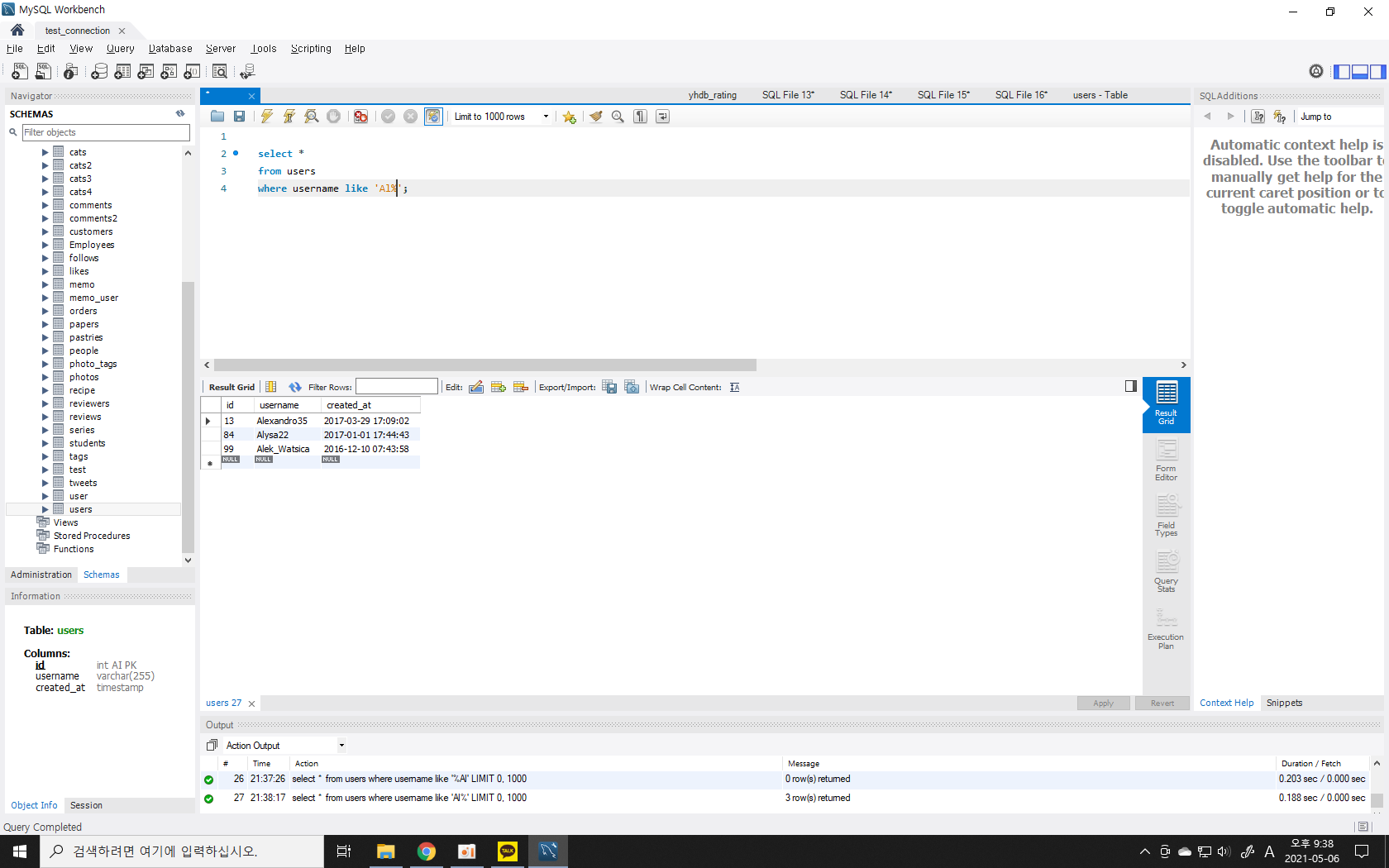Image resolution: width=1389 pixels, height=868 pixels.
Task: Export recordset to external file icon
Action: click(x=609, y=387)
